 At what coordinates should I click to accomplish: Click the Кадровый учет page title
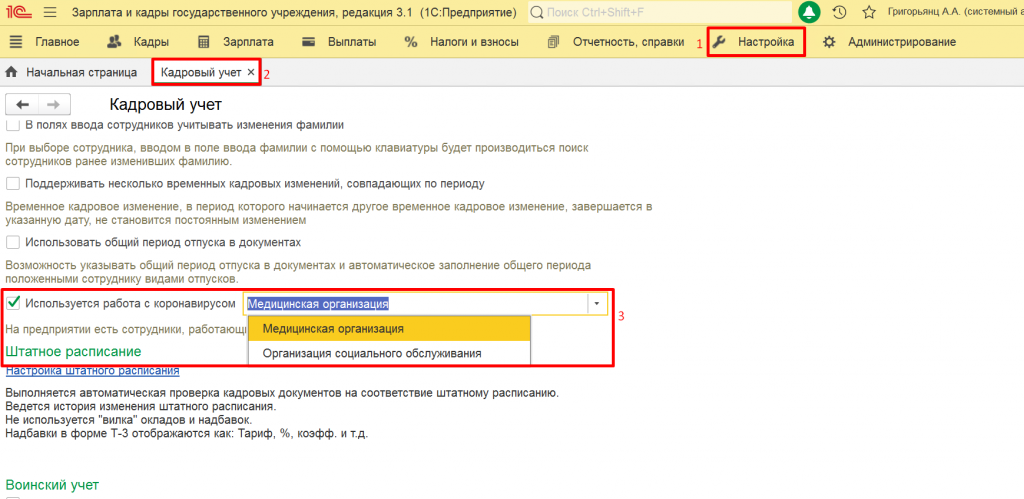pyautogui.click(x=165, y=105)
